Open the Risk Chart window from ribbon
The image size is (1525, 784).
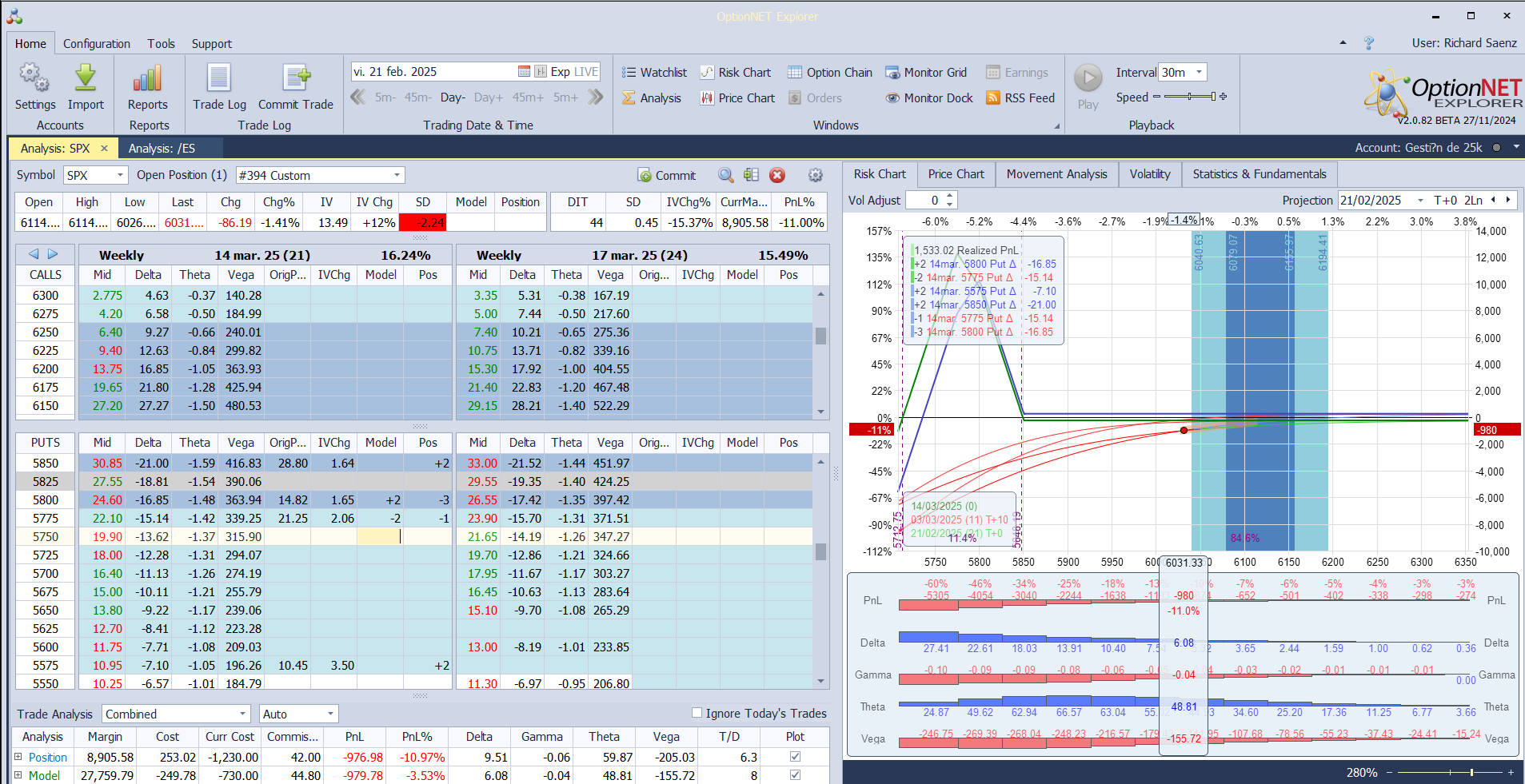pos(736,73)
